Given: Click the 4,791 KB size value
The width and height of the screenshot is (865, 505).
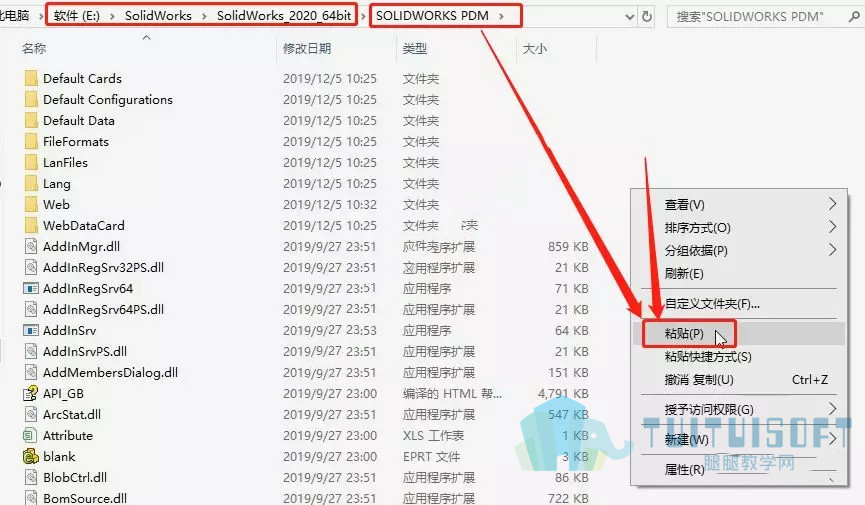Looking at the screenshot, I should [x=563, y=394].
